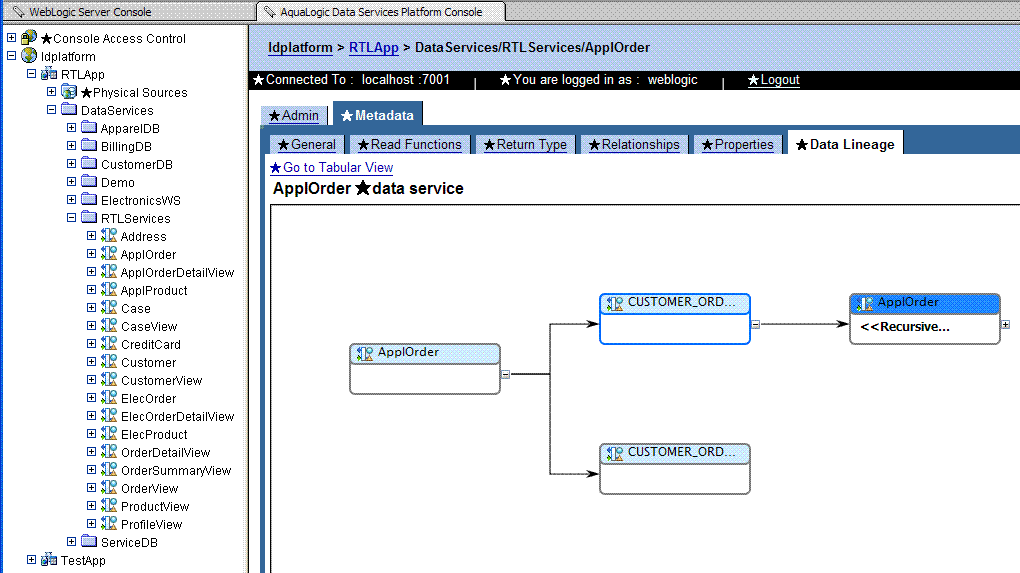
Task: Click the CustomerDB folder icon
Action: (89, 163)
